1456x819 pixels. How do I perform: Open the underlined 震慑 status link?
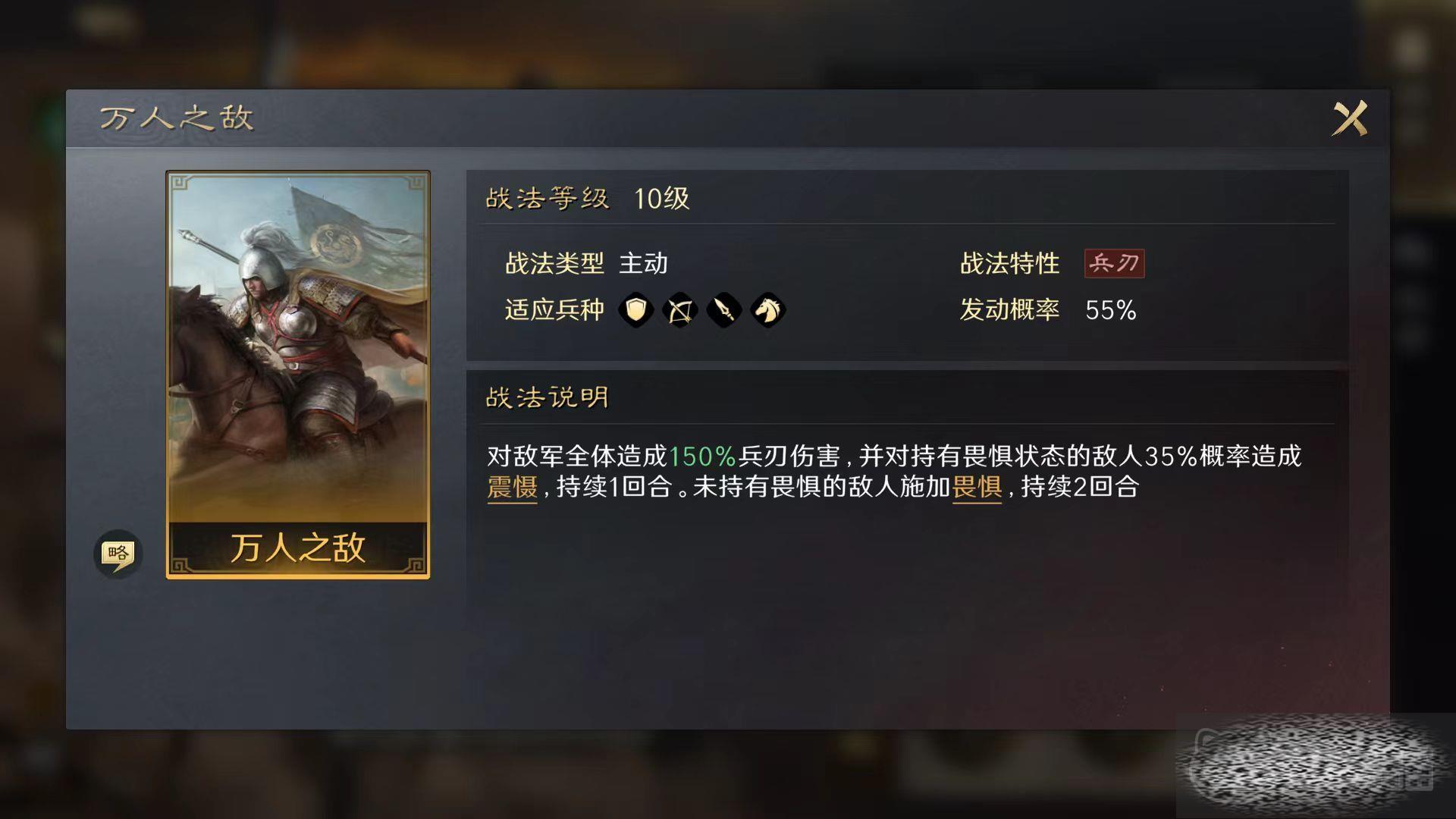(512, 487)
